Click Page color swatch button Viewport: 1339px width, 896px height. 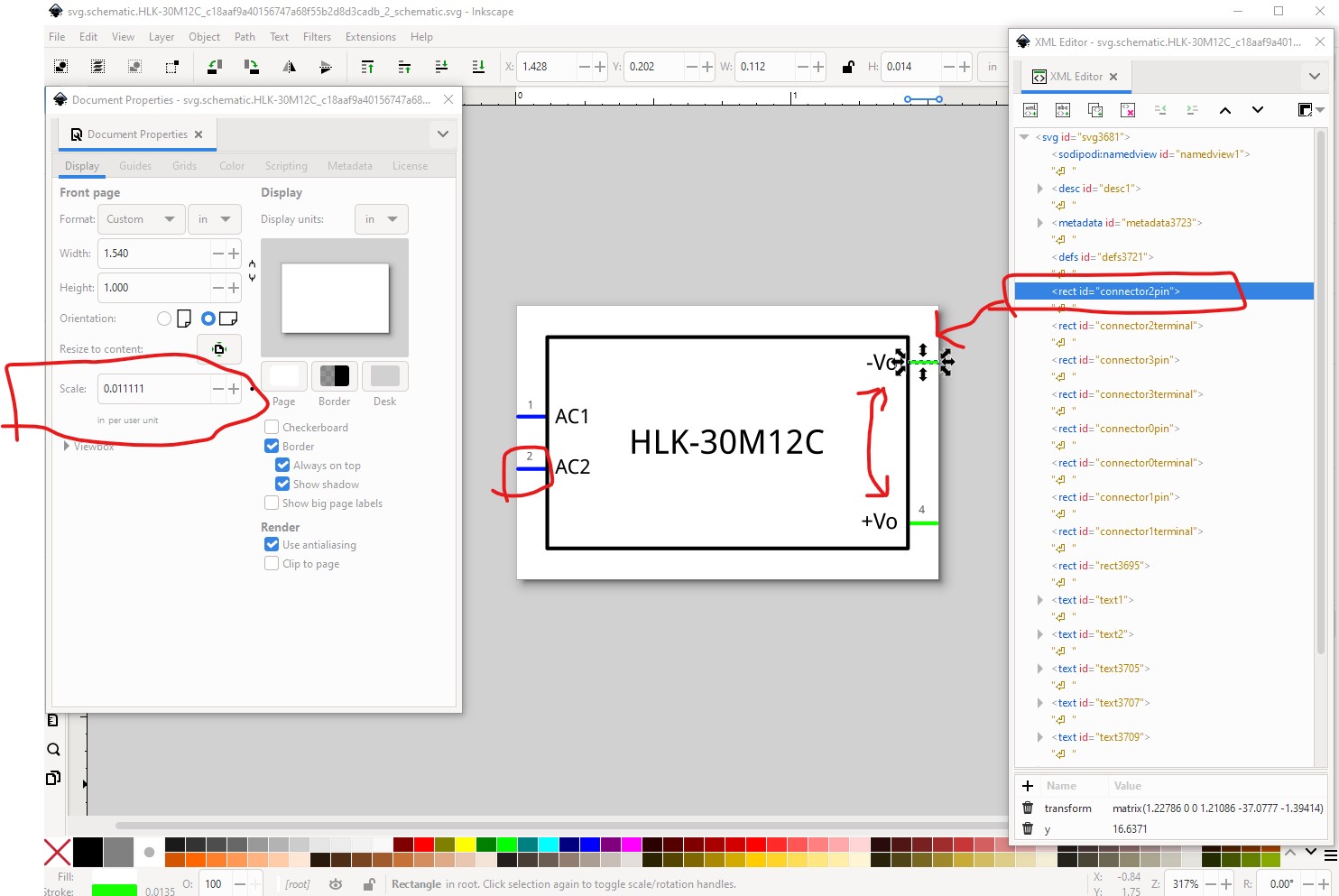284,375
